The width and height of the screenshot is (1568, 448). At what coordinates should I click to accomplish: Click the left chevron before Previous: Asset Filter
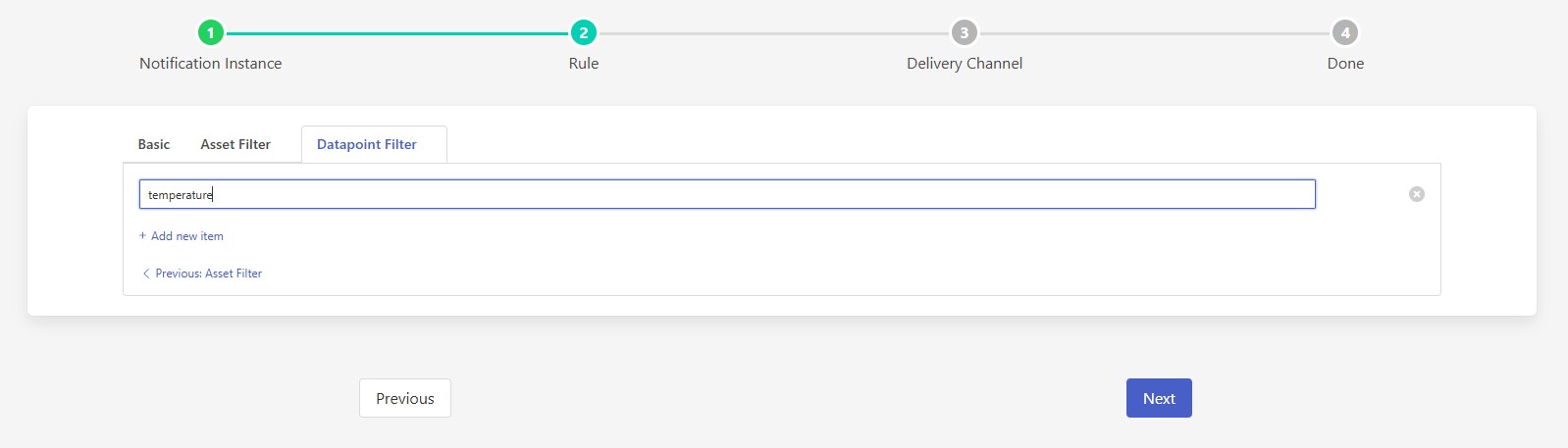[x=146, y=274]
